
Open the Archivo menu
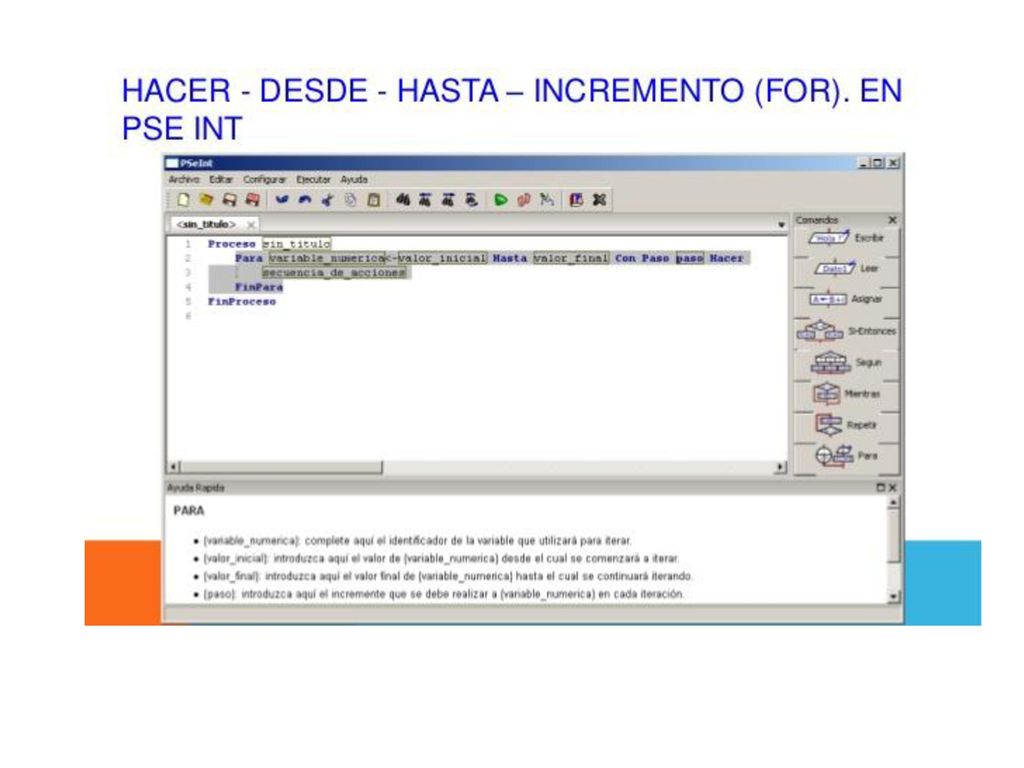click(184, 180)
